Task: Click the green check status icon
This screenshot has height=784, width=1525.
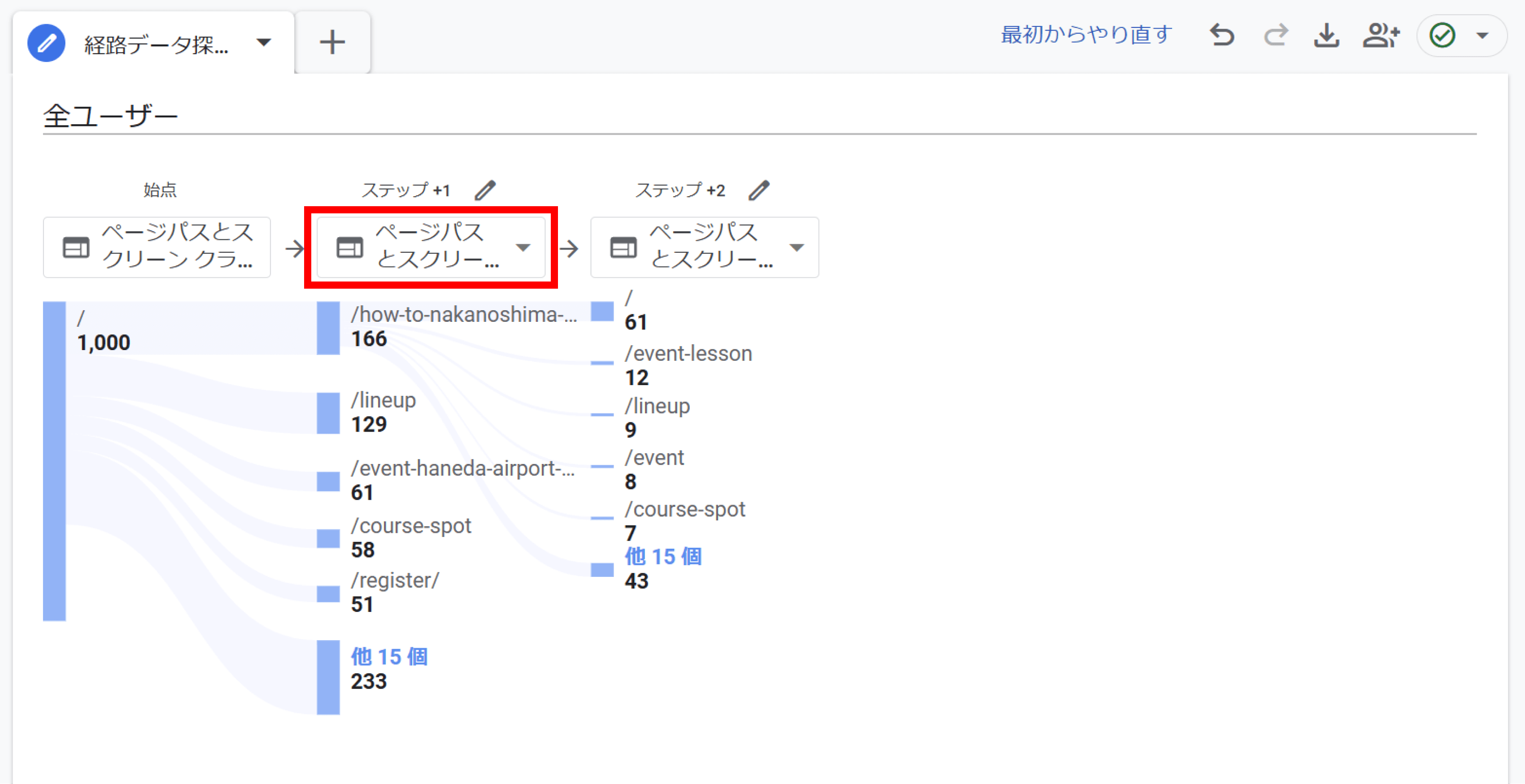Action: (x=1442, y=35)
